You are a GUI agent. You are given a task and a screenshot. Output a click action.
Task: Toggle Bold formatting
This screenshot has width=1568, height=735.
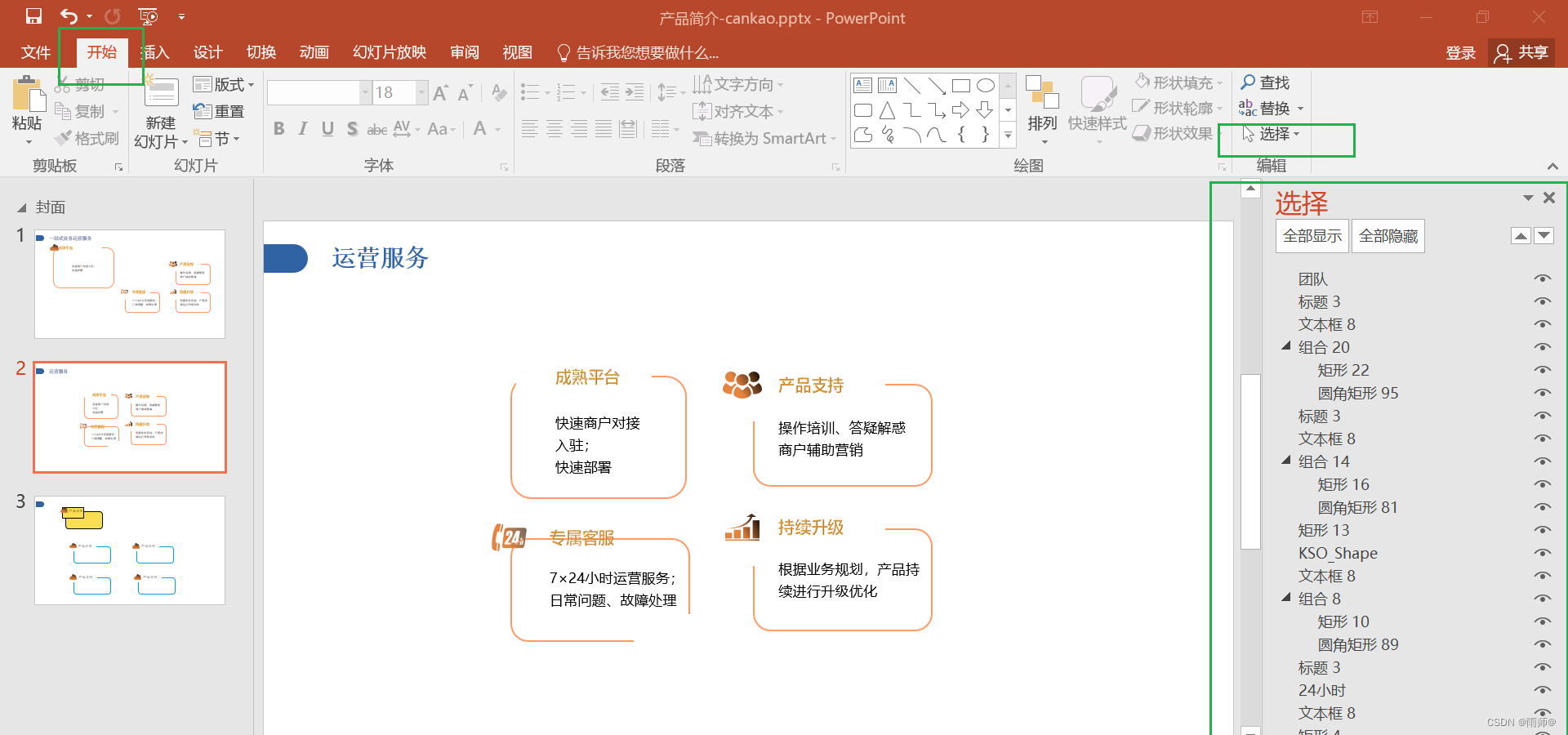279,128
